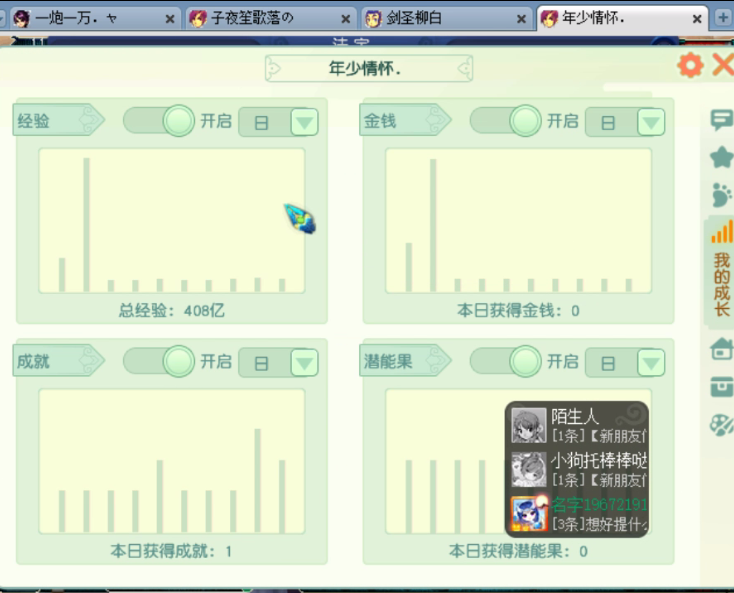The height and width of the screenshot is (593, 734).
Task: Toggle the 潜能果 slider switch
Action: click(506, 361)
